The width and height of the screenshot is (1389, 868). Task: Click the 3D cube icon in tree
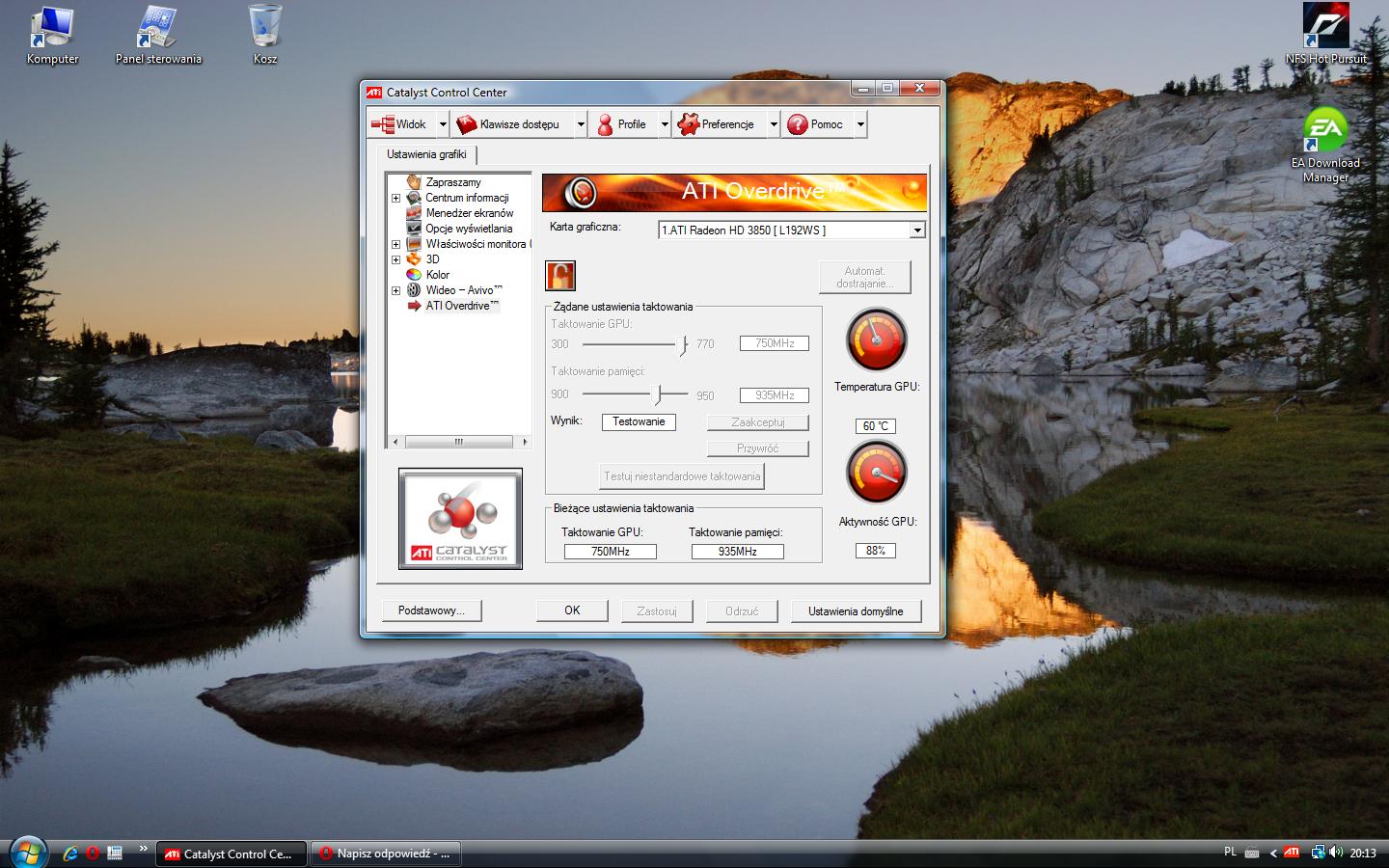click(x=414, y=259)
